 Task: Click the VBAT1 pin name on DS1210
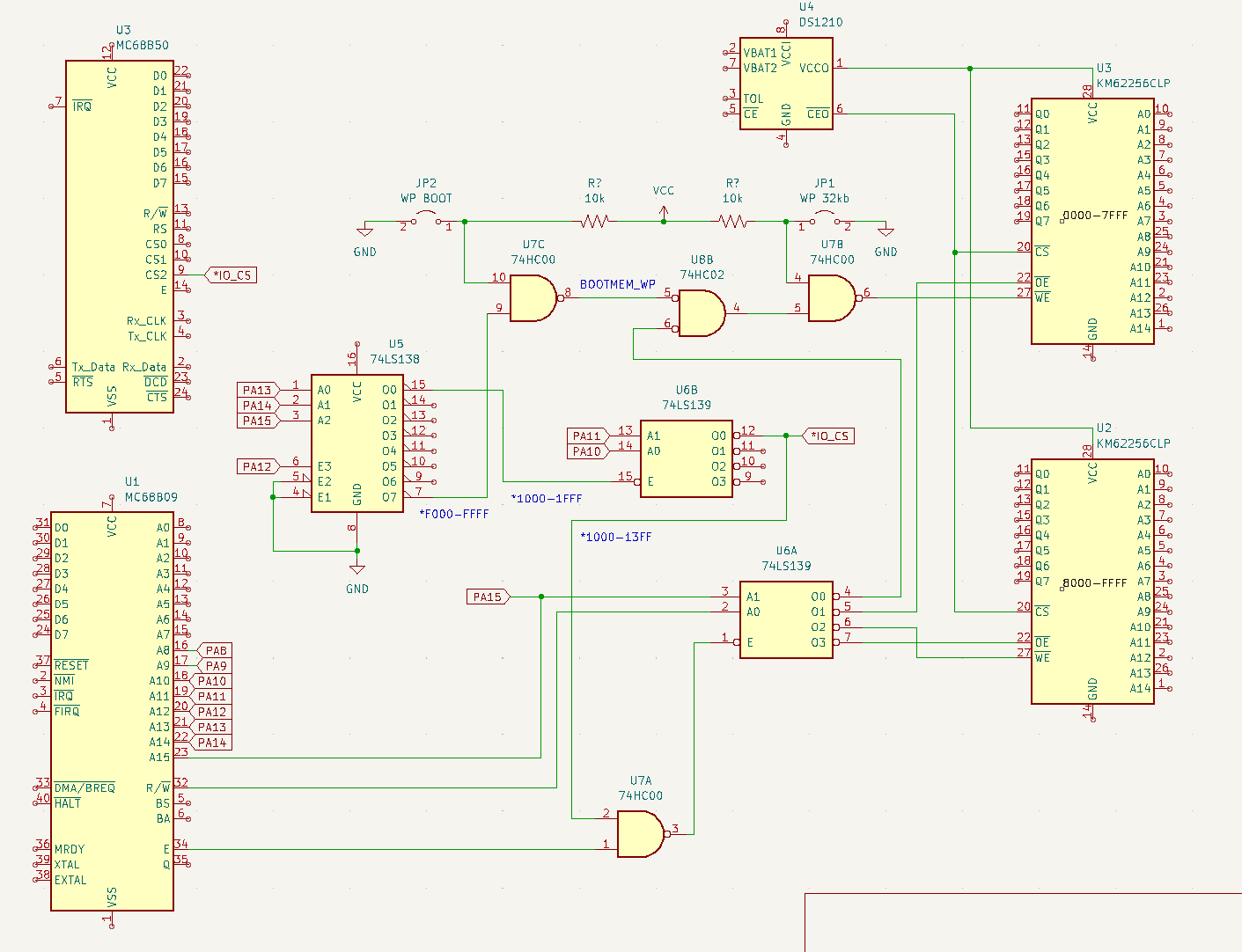[x=761, y=53]
